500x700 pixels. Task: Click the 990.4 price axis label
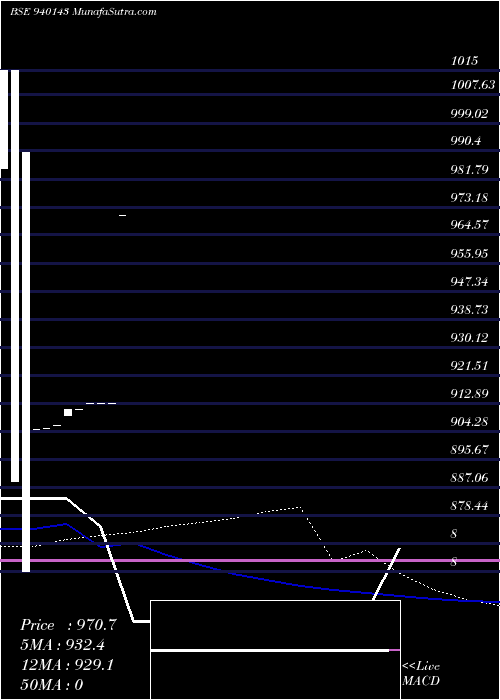(466, 141)
